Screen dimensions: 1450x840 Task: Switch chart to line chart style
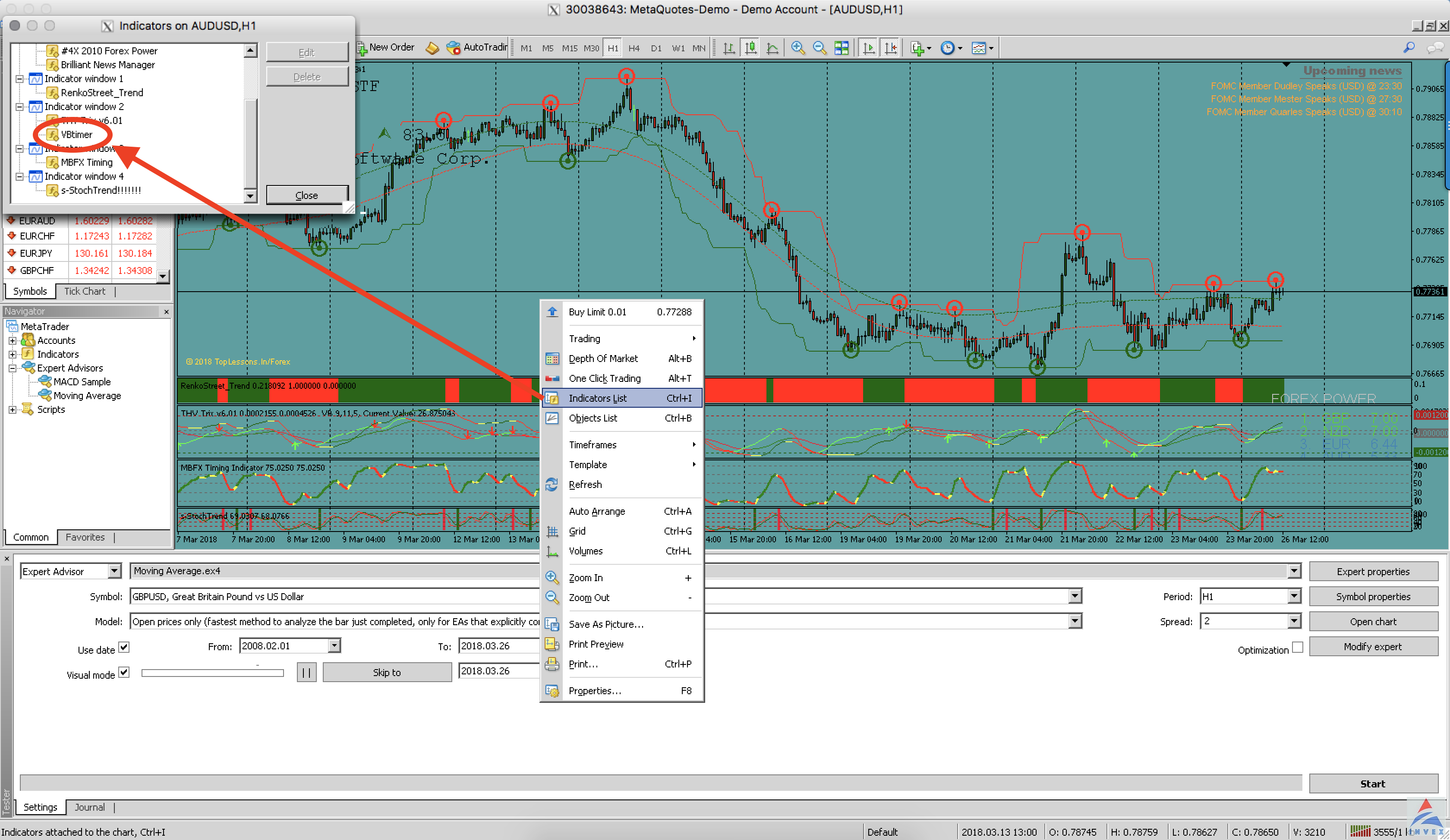click(x=773, y=48)
